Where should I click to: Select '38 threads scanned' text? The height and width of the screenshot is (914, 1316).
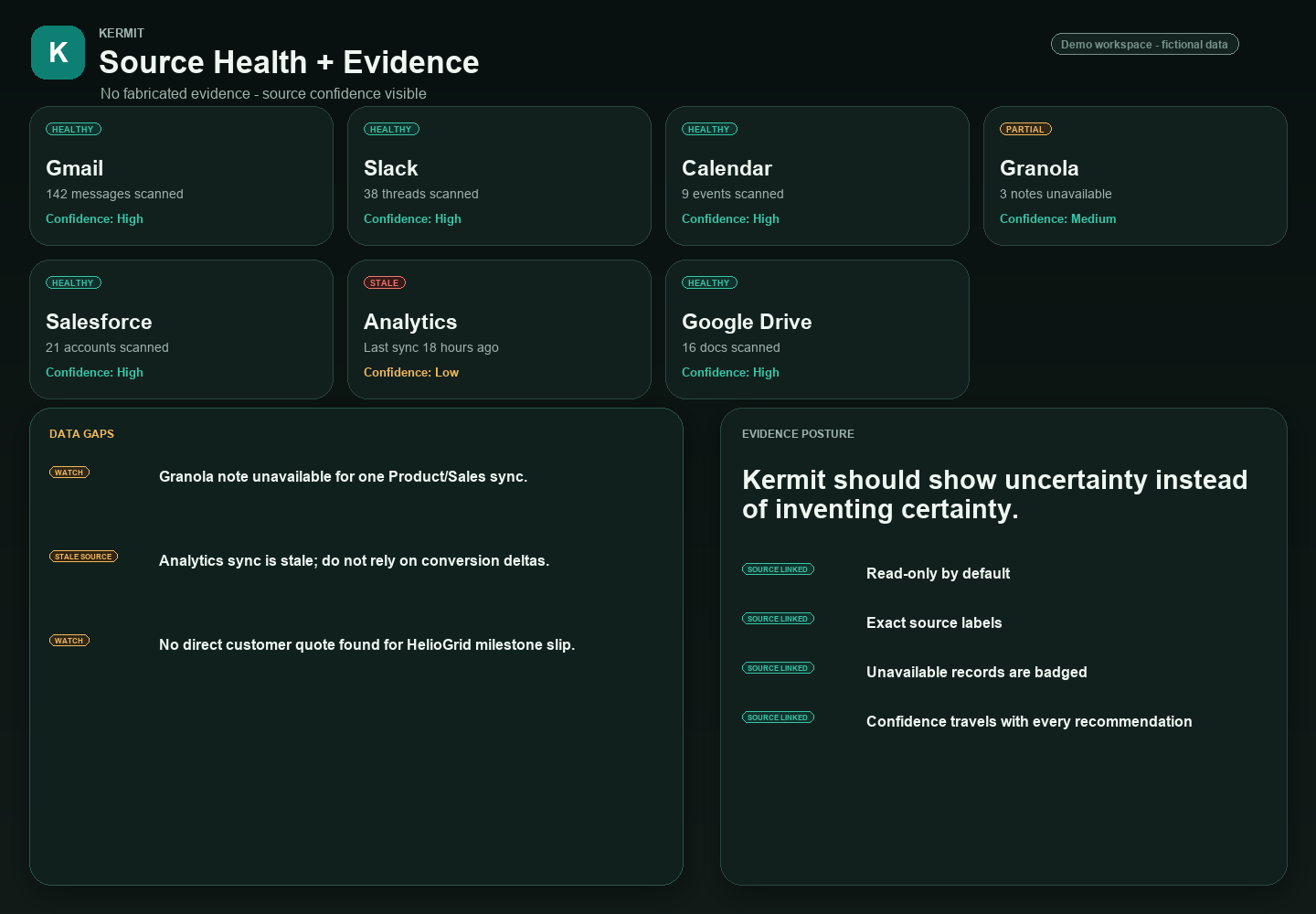(421, 194)
